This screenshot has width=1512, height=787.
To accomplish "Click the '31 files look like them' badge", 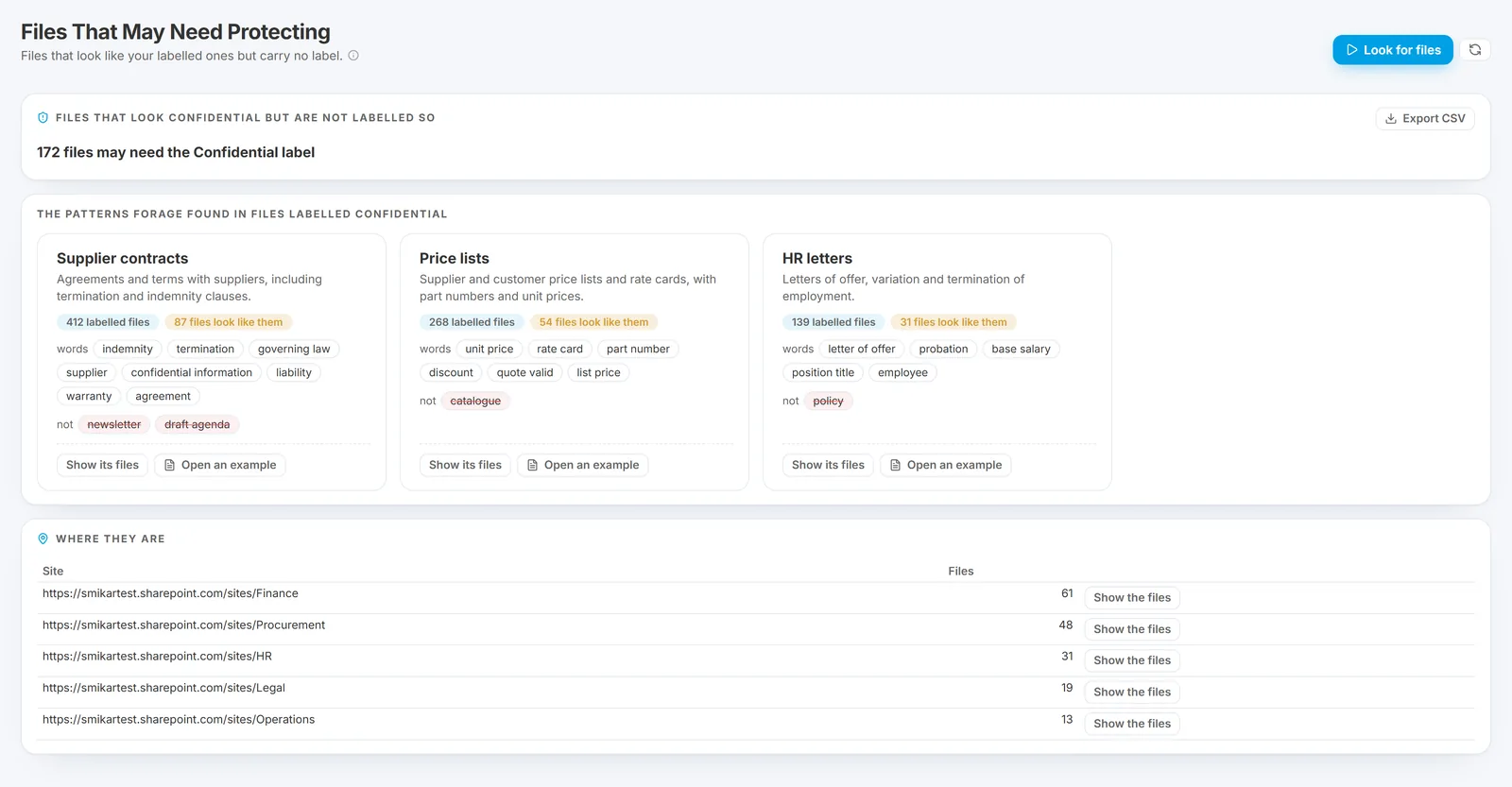I will pos(954,322).
